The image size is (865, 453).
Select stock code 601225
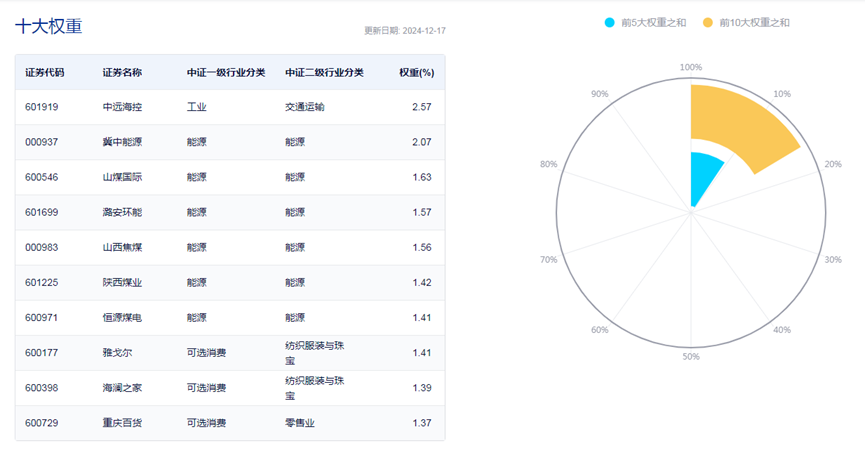(x=41, y=283)
